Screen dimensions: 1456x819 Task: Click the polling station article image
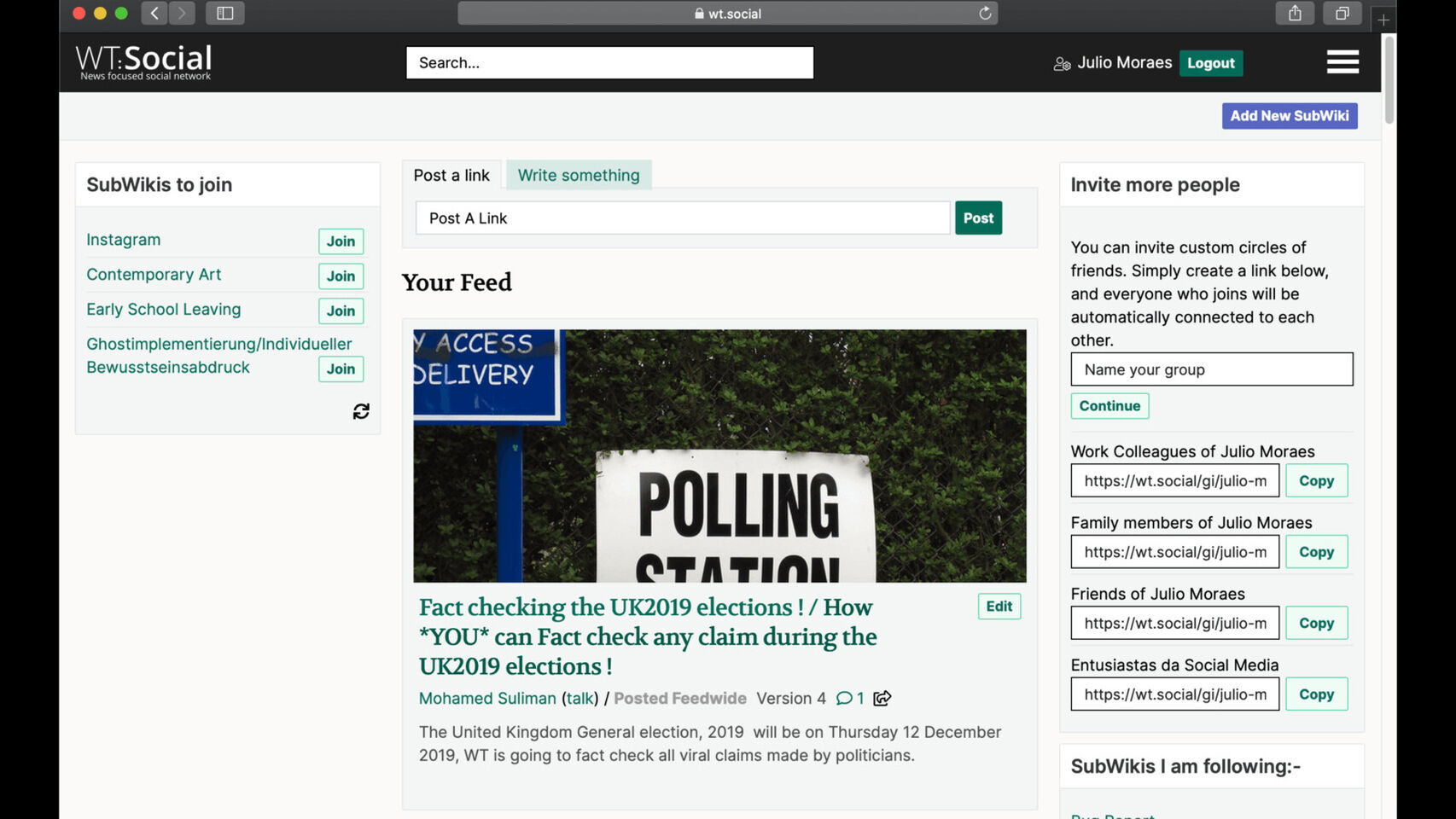point(719,456)
